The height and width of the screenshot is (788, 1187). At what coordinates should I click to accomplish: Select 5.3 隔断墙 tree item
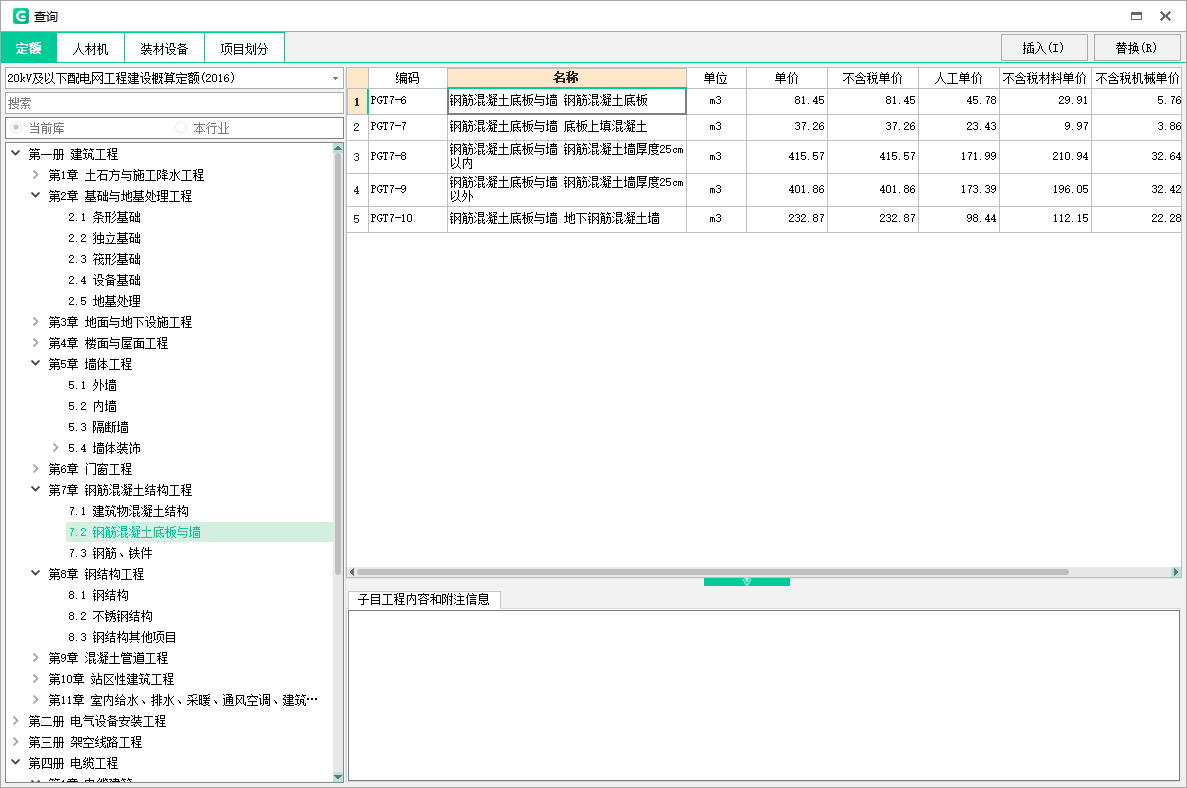[x=98, y=427]
